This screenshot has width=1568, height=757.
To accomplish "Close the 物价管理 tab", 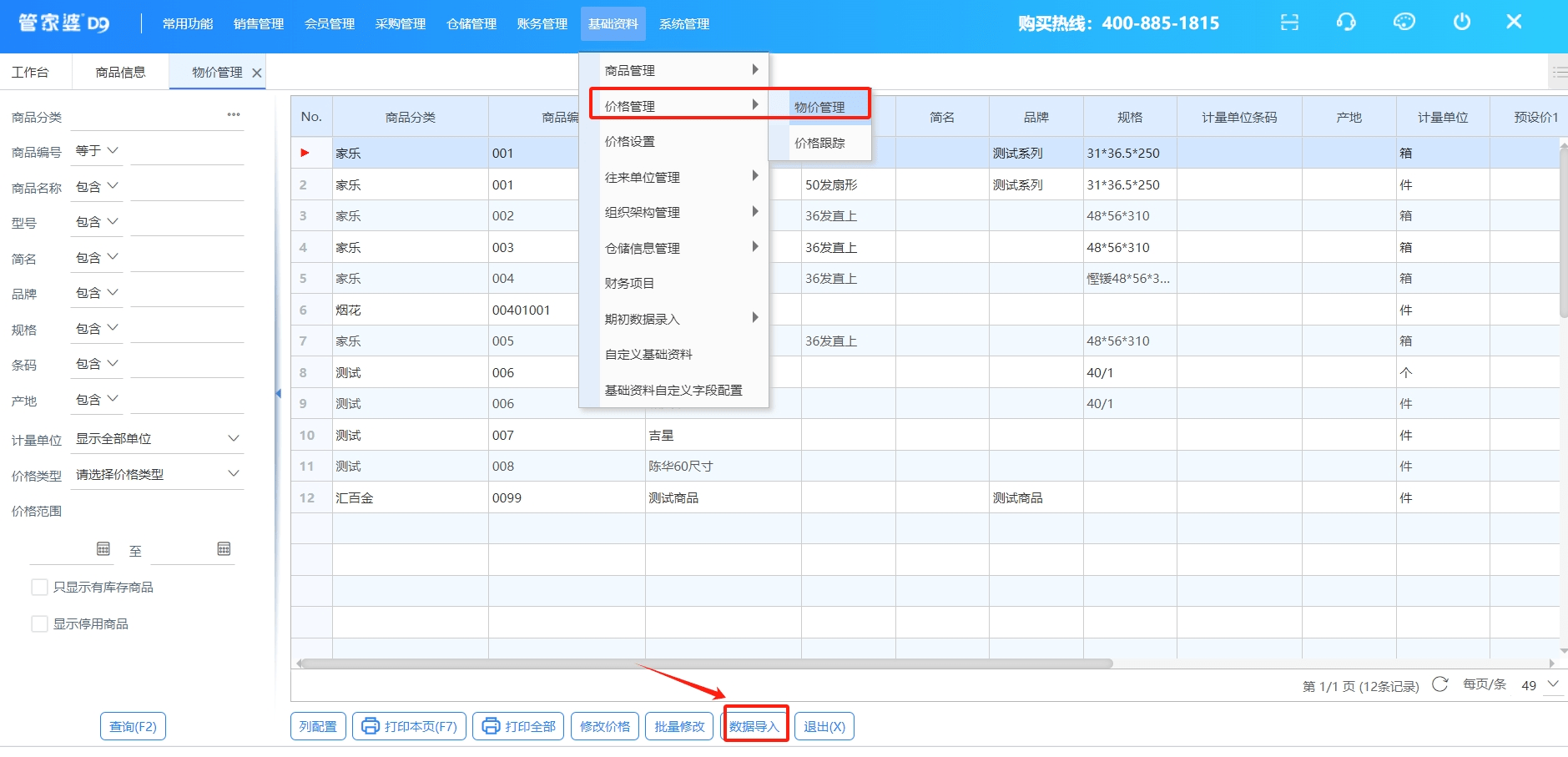I will click(x=257, y=73).
